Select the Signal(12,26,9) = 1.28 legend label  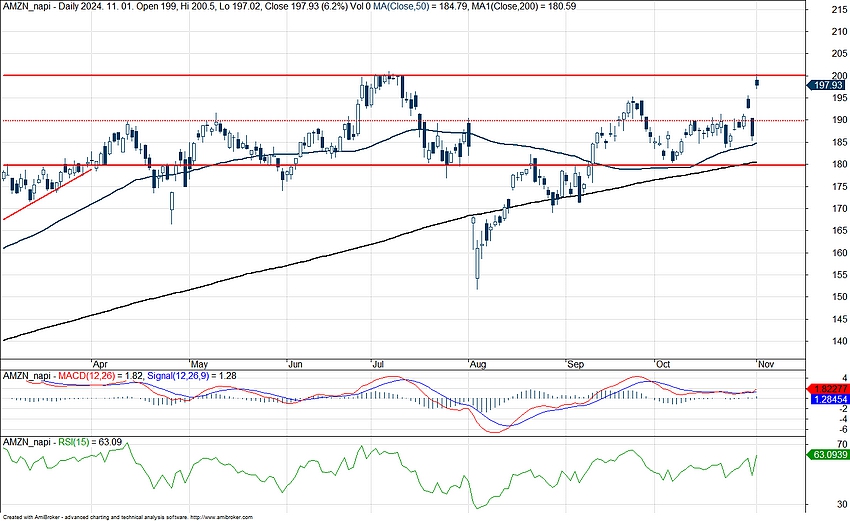(192, 376)
